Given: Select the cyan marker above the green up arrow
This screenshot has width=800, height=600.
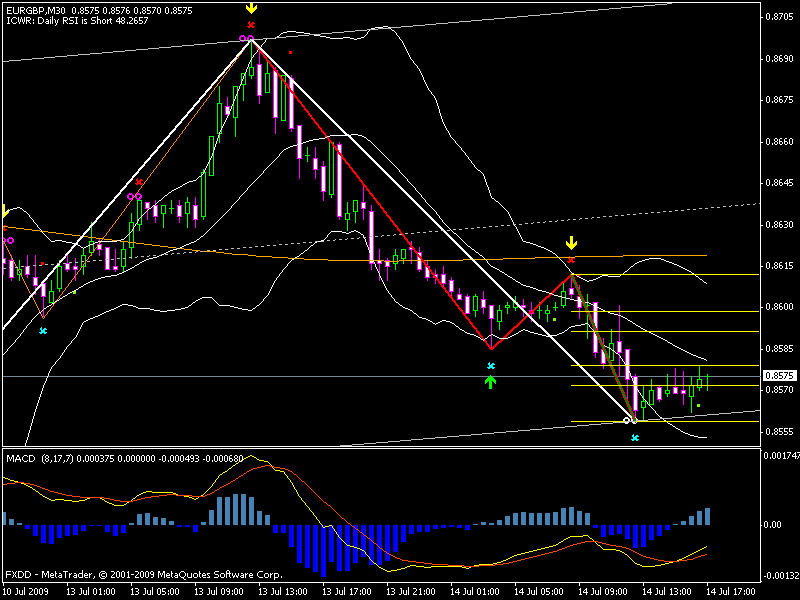Looking at the screenshot, I should 491,366.
